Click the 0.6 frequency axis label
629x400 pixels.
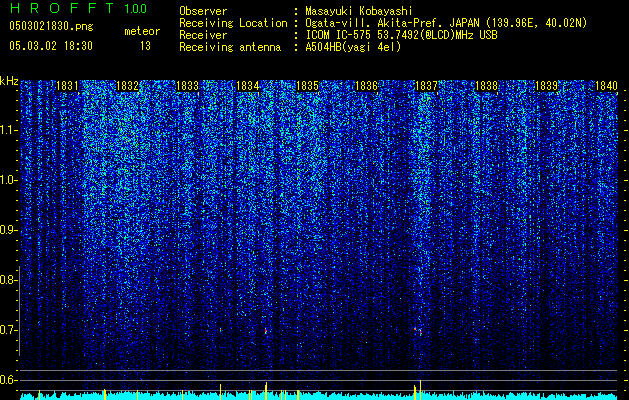click(x=8, y=380)
